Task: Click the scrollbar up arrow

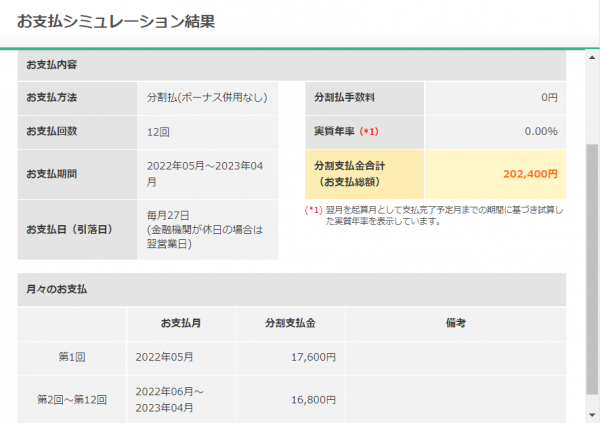Action: [592, 58]
